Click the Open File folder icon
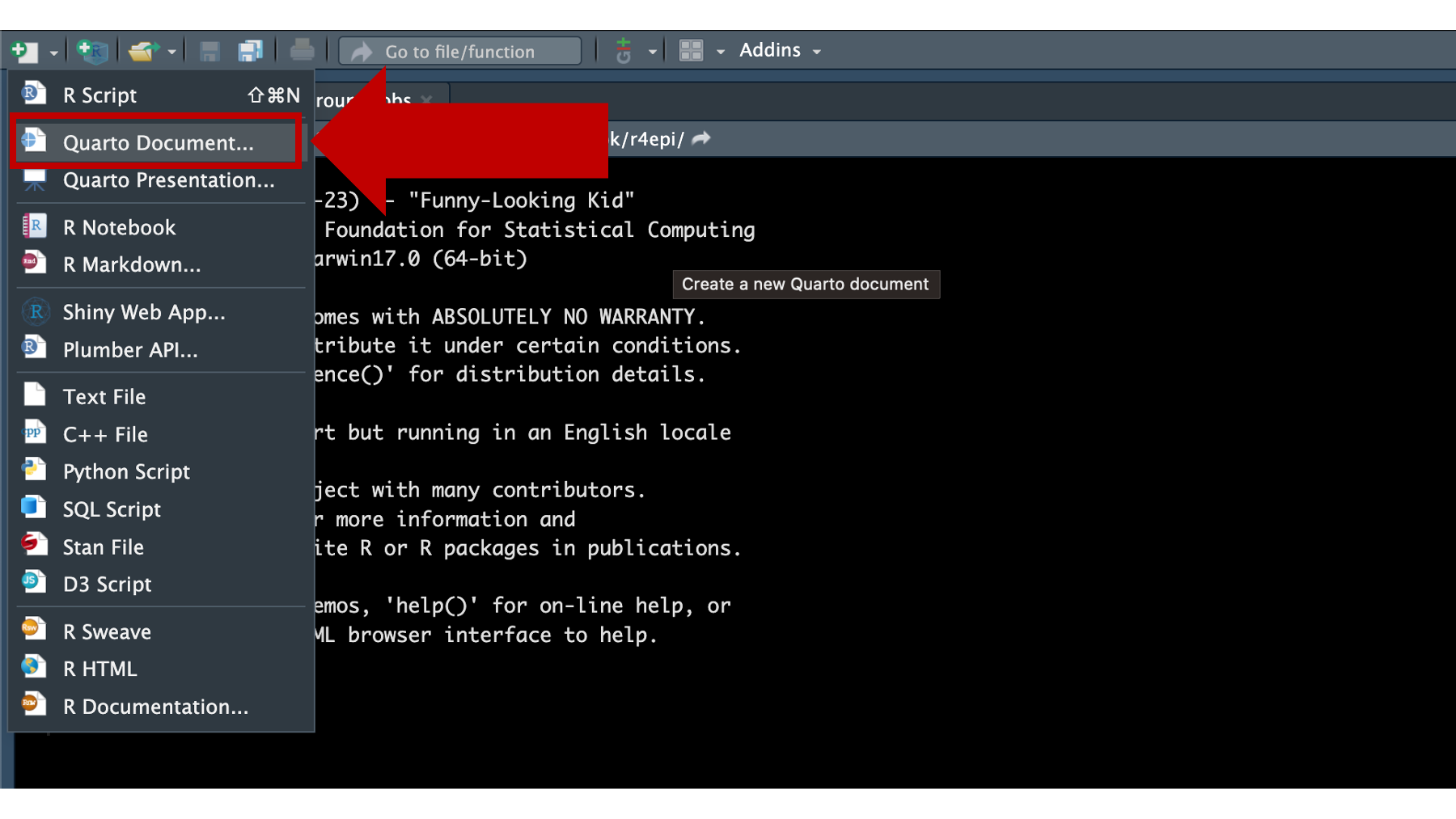1456x819 pixels. 143,51
